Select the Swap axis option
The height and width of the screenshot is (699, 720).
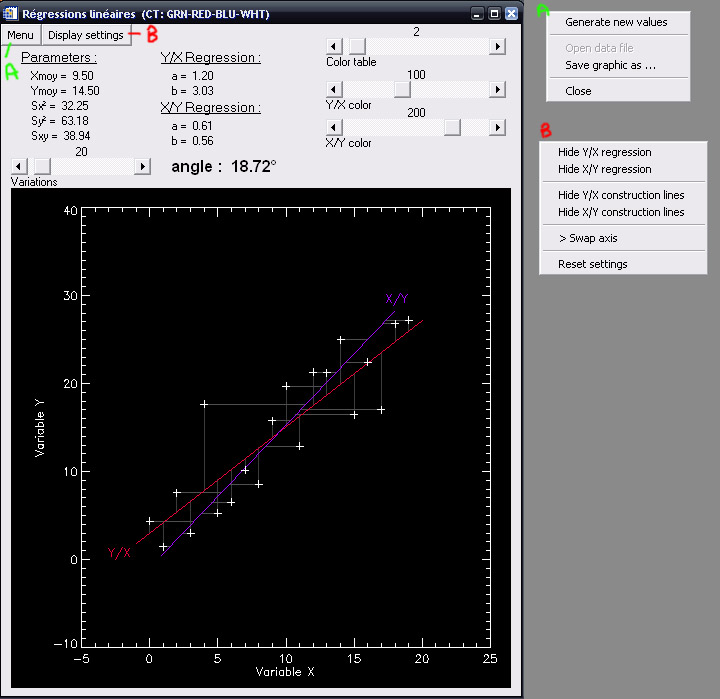588,238
